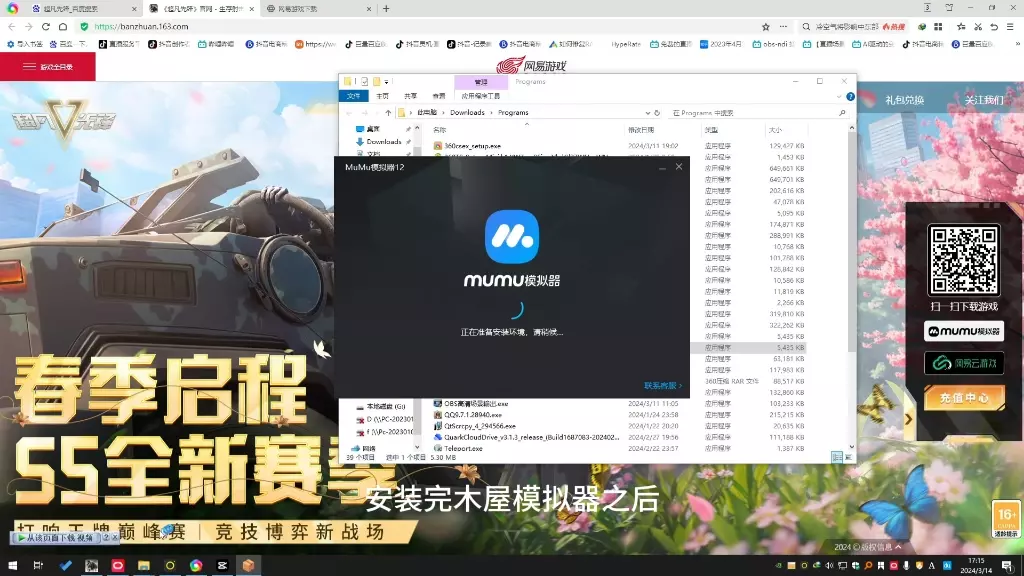
Task: Open the red 游戏全目录 menu button
Action: 48,67
